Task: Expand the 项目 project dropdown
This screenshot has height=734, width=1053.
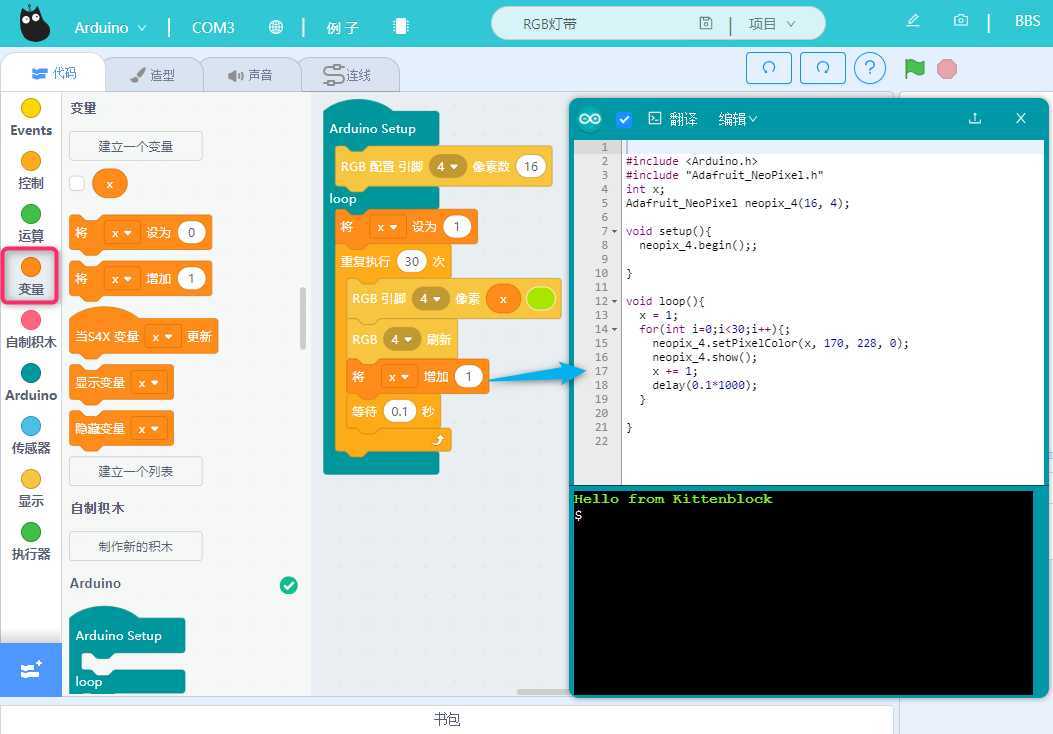Action: (x=772, y=24)
